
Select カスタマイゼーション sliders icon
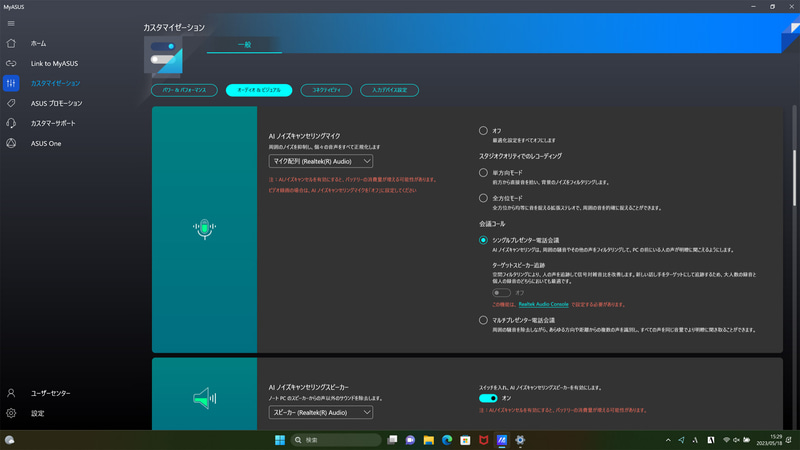click(x=11, y=83)
